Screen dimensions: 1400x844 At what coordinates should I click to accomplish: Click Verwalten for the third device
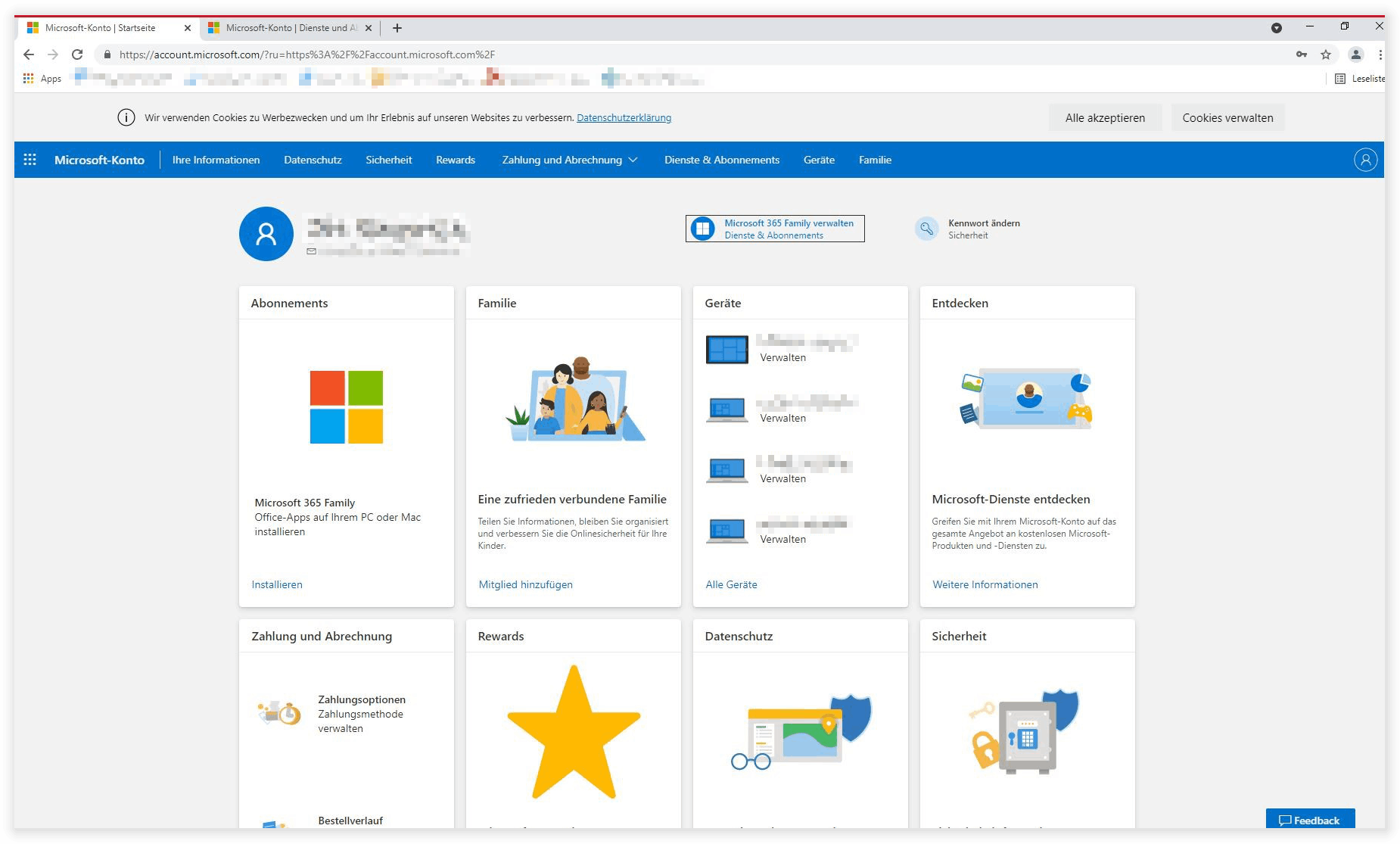783,478
